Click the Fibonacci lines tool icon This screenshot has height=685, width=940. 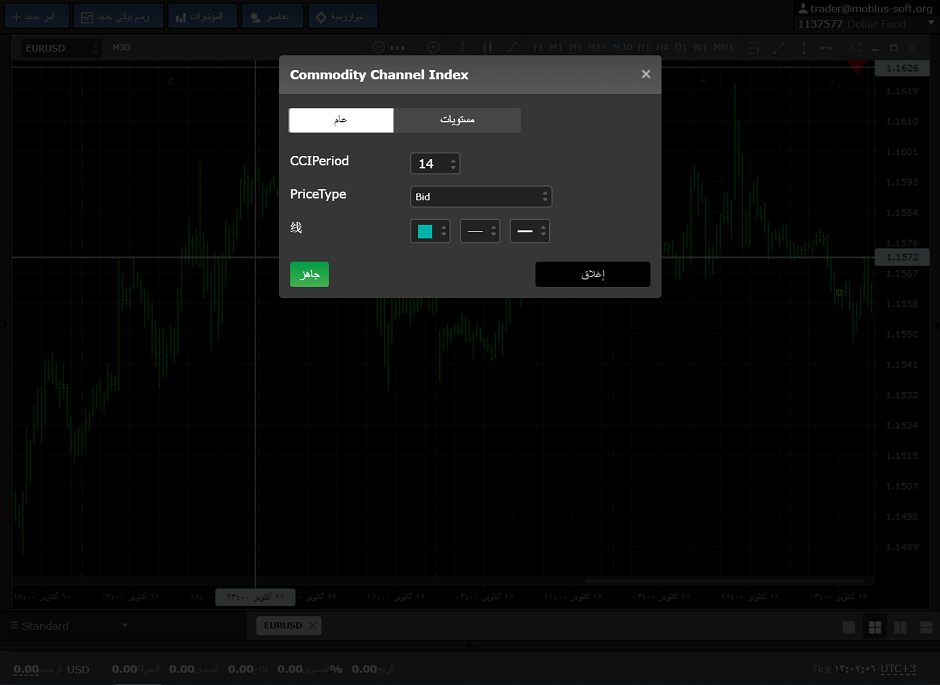[755, 48]
